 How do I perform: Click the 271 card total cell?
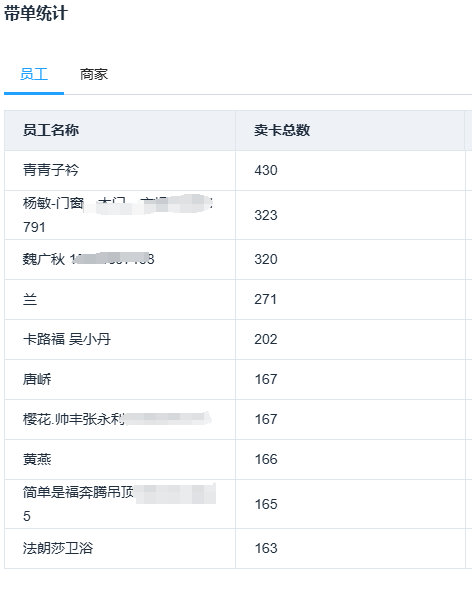point(350,300)
